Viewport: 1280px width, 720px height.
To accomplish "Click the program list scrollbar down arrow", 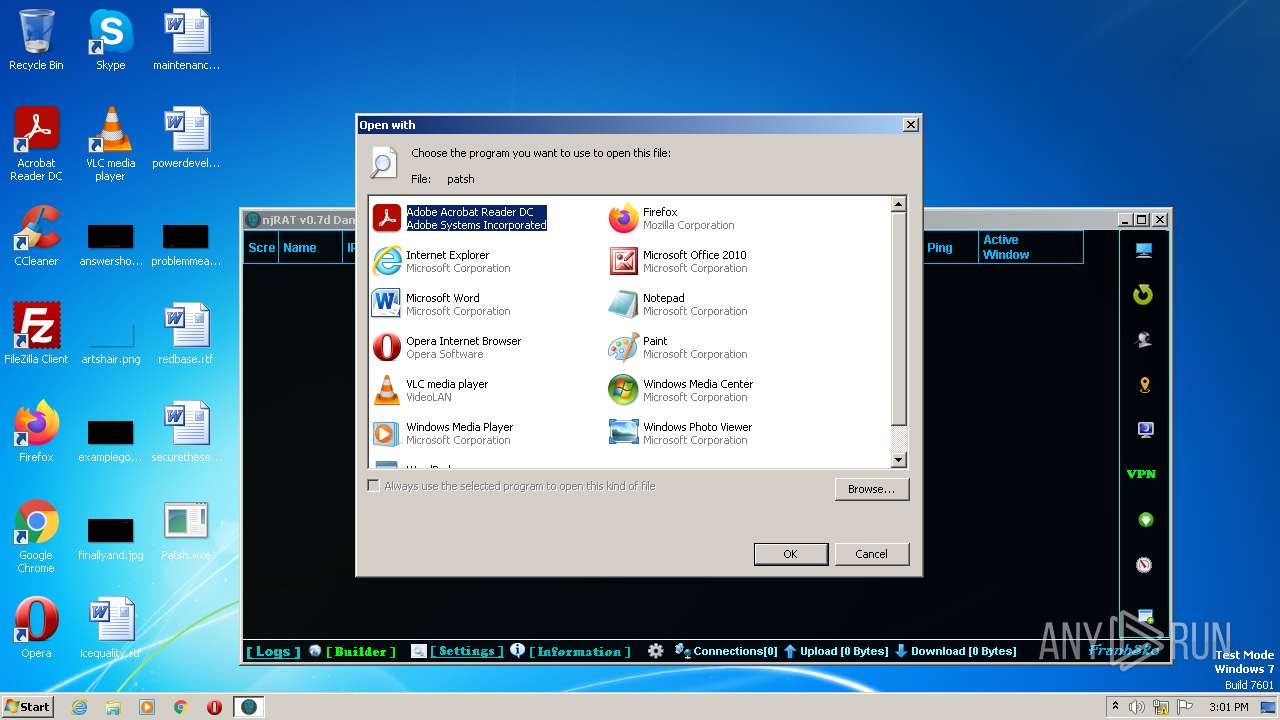I will coord(898,460).
